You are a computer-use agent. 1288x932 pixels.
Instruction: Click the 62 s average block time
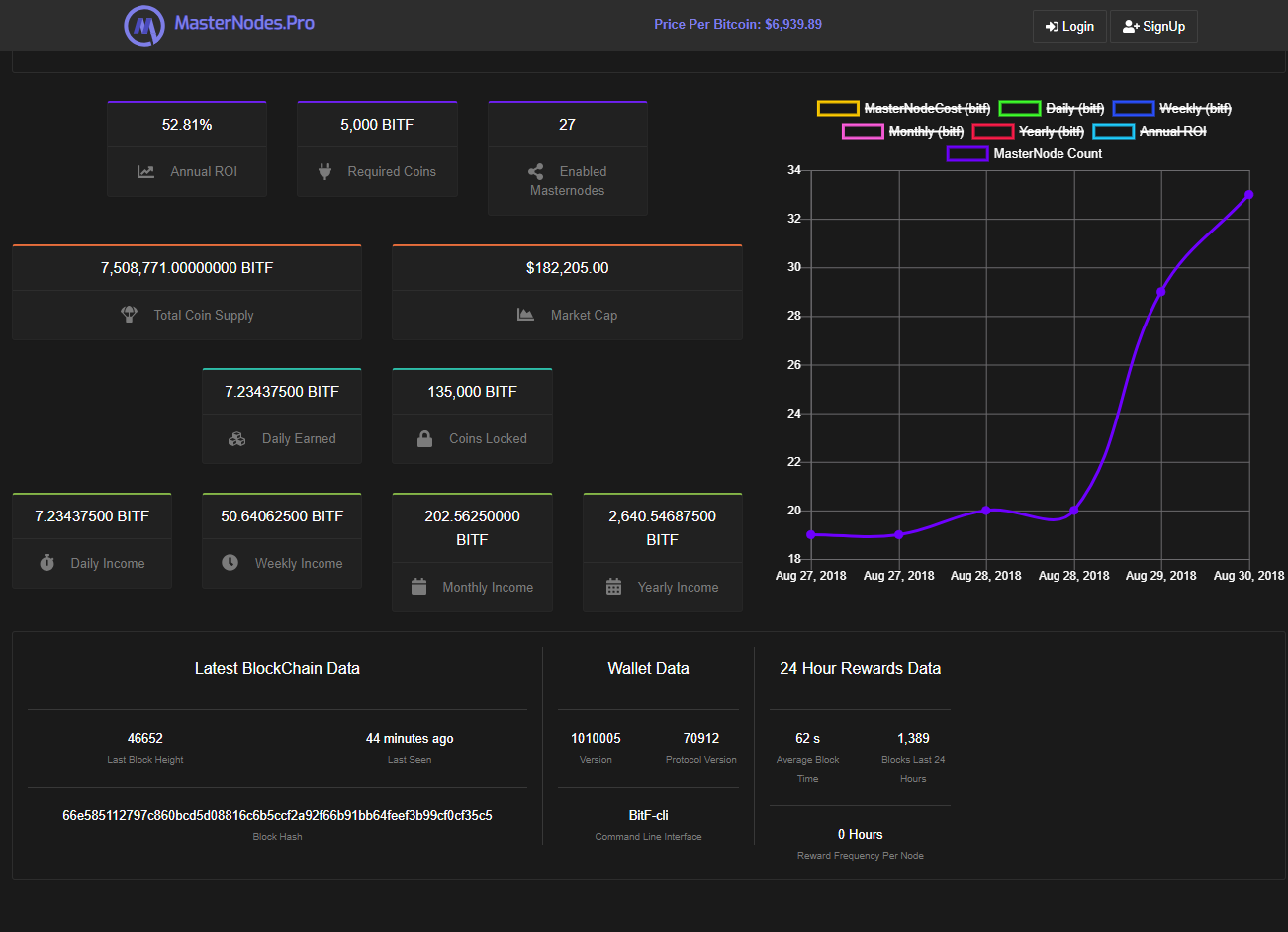coord(807,738)
